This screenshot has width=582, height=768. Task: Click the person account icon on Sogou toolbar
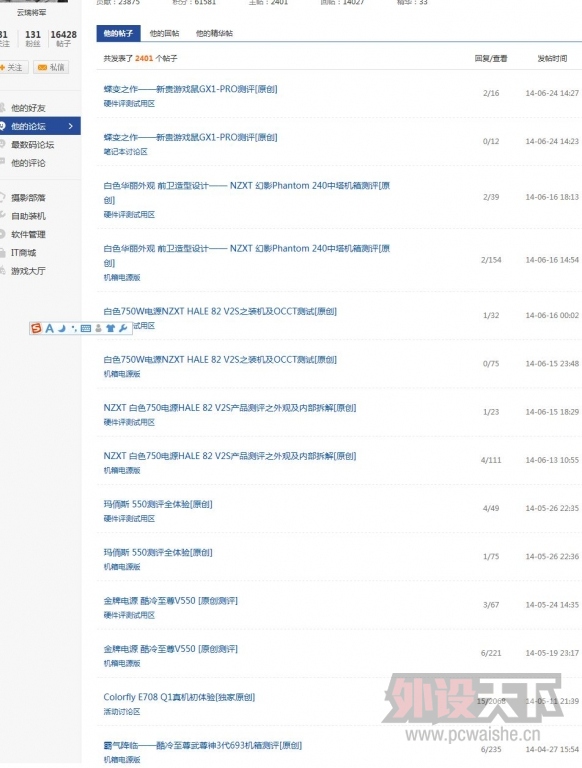tap(98, 328)
